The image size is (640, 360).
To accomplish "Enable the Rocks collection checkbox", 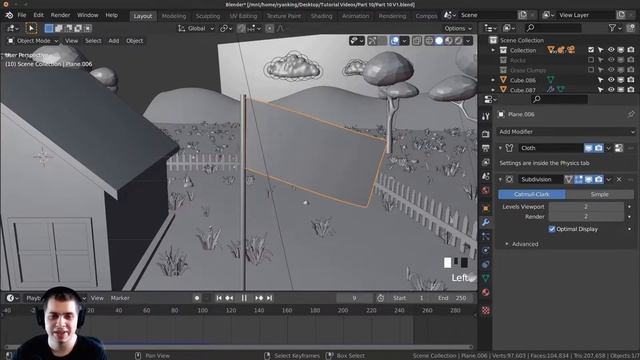I will (591, 60).
